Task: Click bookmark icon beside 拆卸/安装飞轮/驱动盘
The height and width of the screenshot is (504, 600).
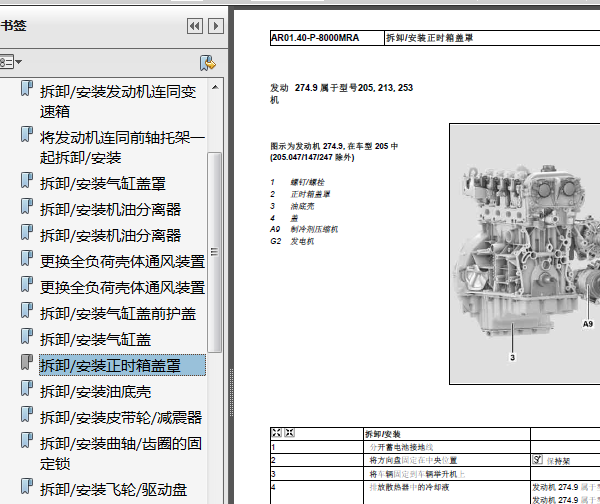Action: (x=27, y=486)
